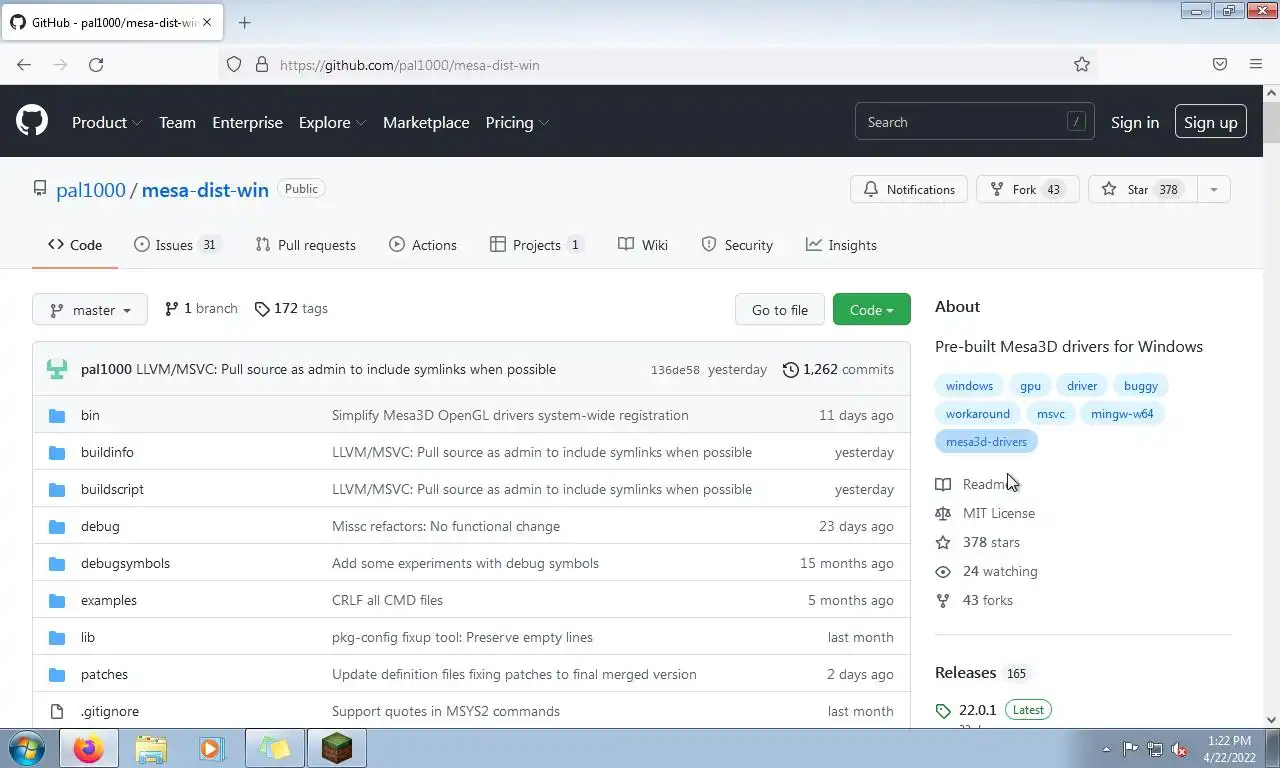
Task: Open Firefox from the taskbar
Action: (x=89, y=748)
